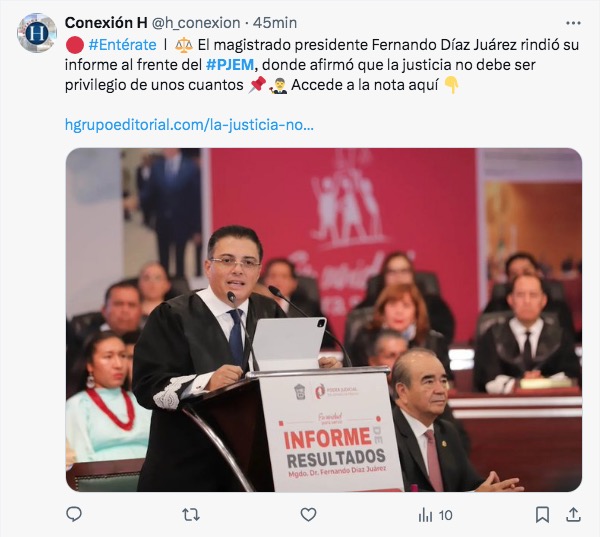This screenshot has width=601, height=537.
Task: Follow the hgrupoeditorial.com article link
Action: click(189, 125)
